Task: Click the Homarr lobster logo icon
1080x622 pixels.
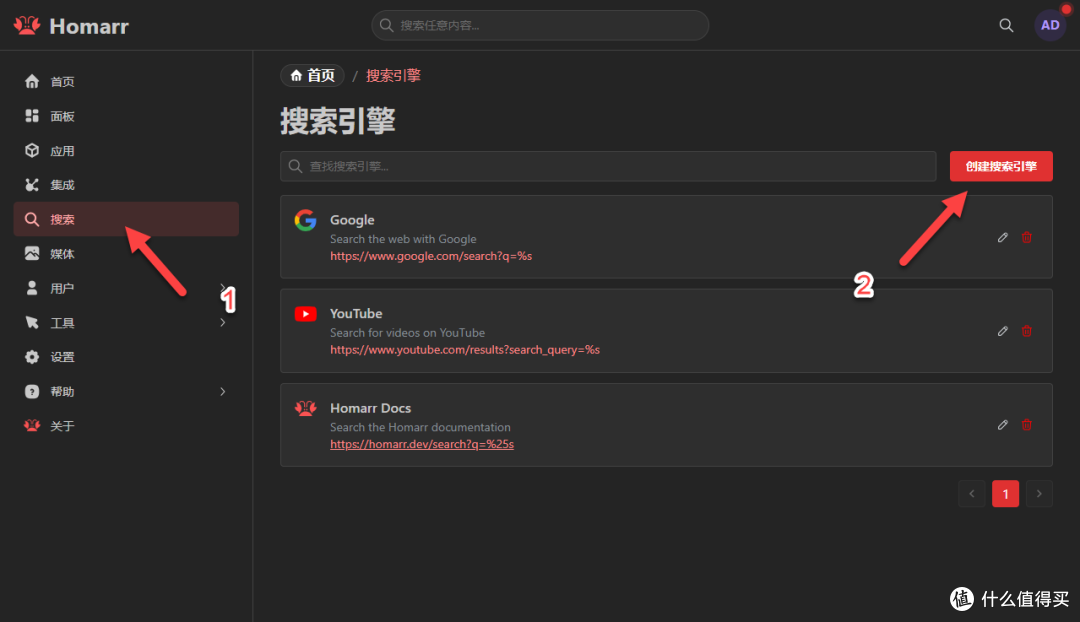Action: [27, 25]
